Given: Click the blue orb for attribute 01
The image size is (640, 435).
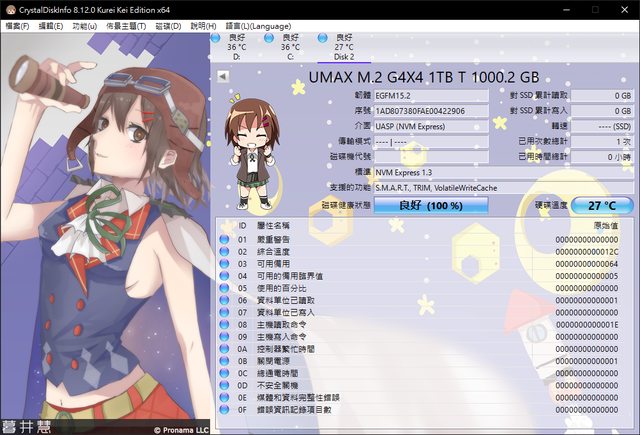Looking at the screenshot, I should [224, 240].
